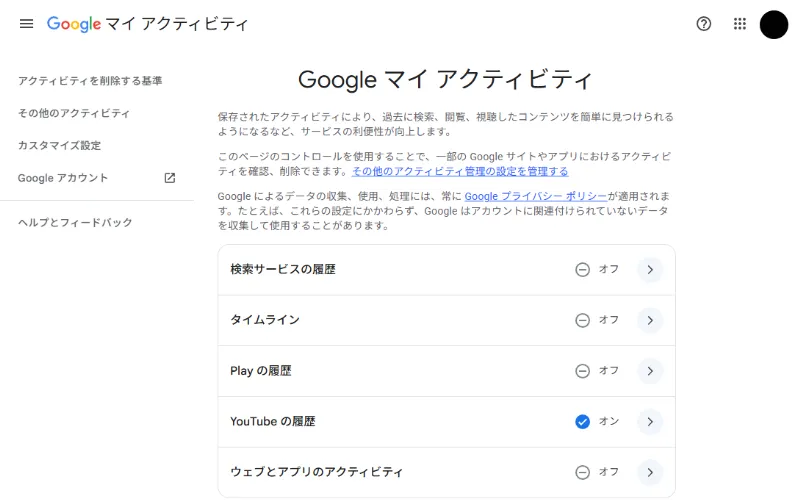Open その他のアクティビティ in sidebar
799x504 pixels.
(74, 113)
